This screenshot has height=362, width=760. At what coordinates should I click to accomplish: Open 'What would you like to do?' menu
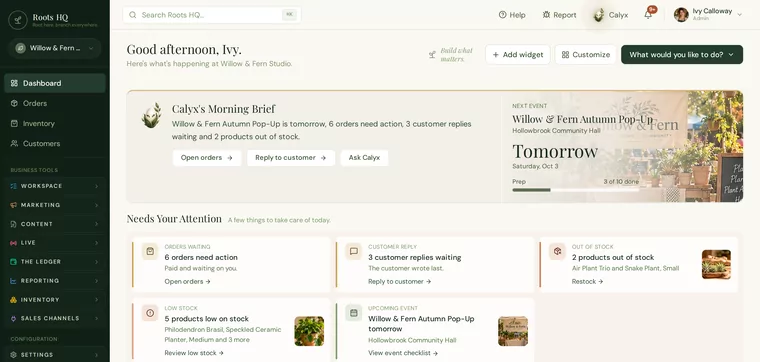coord(682,55)
